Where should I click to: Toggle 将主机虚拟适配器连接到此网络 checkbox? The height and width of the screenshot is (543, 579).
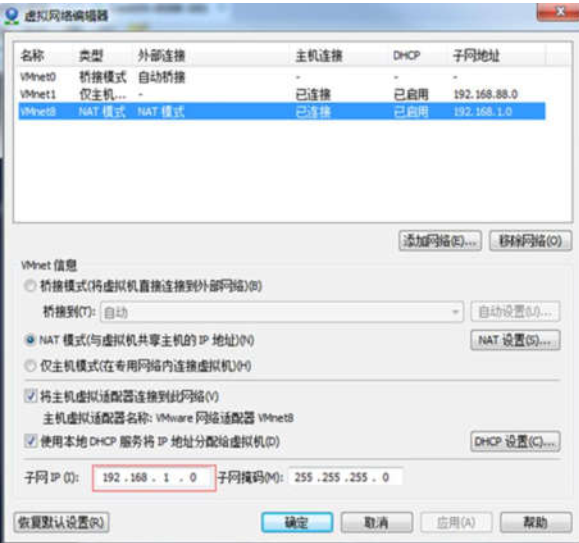[x=30, y=396]
